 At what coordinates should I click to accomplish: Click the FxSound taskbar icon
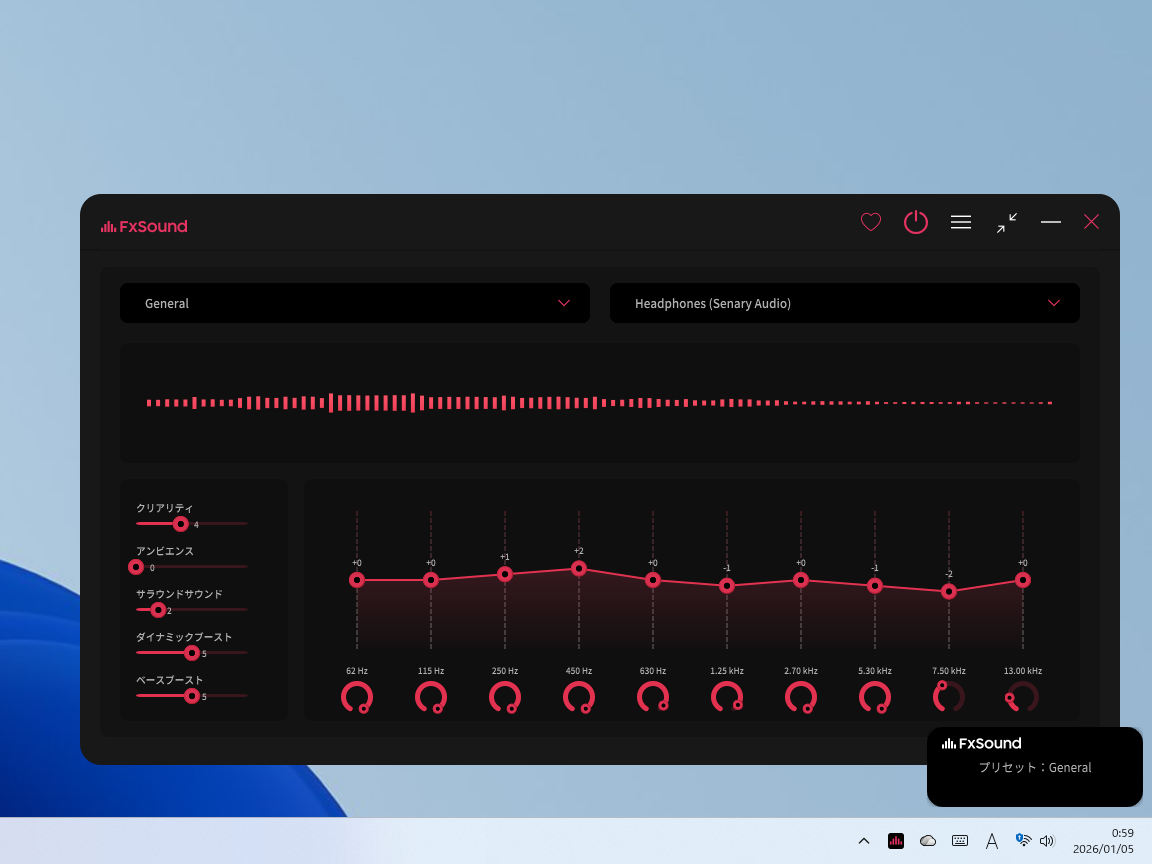(x=896, y=841)
